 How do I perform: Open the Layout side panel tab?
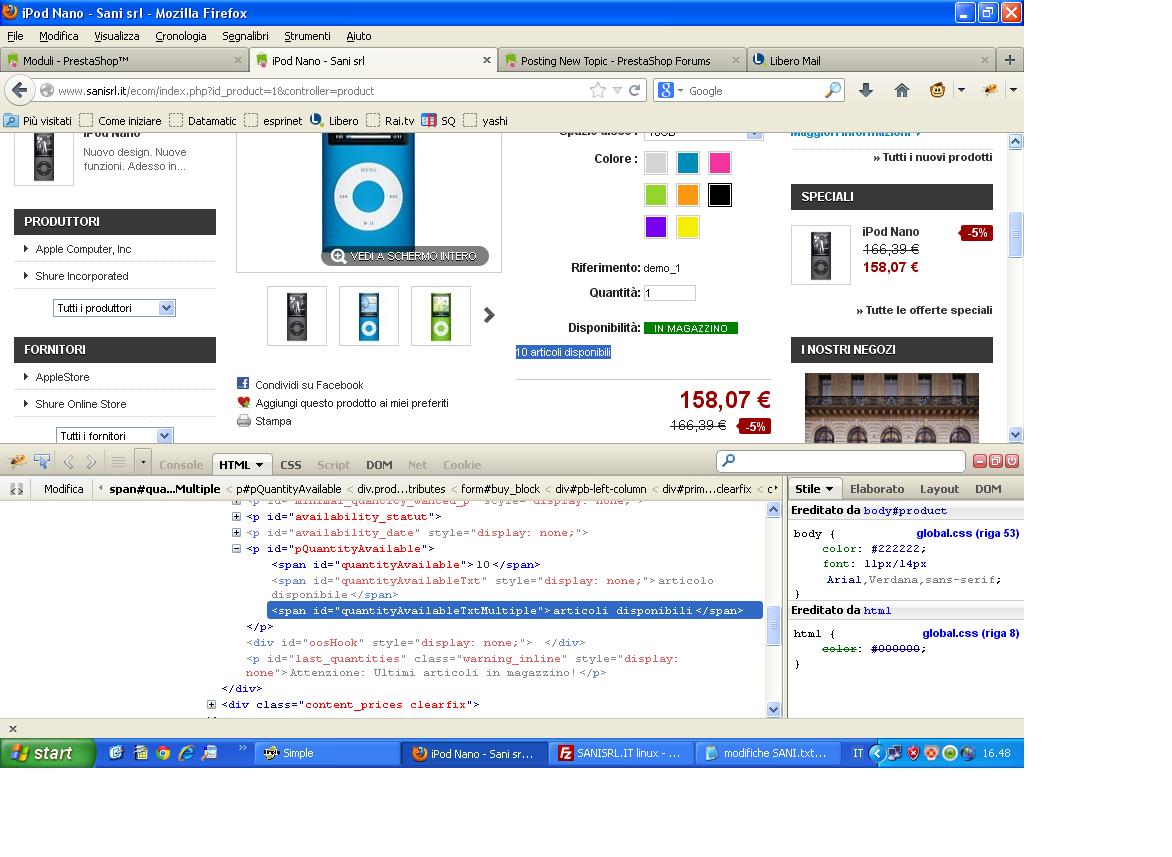939,489
